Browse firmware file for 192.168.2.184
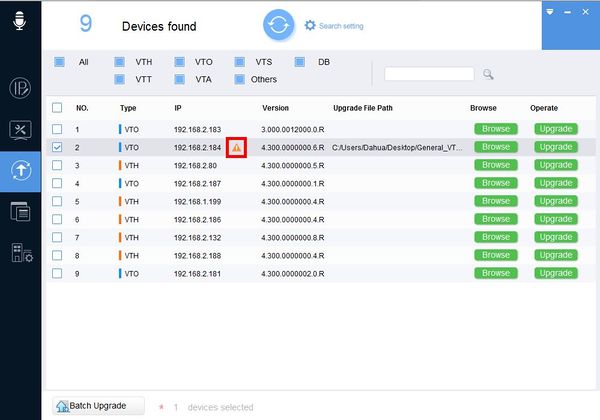Viewport: 600px width, 420px height. tap(496, 147)
